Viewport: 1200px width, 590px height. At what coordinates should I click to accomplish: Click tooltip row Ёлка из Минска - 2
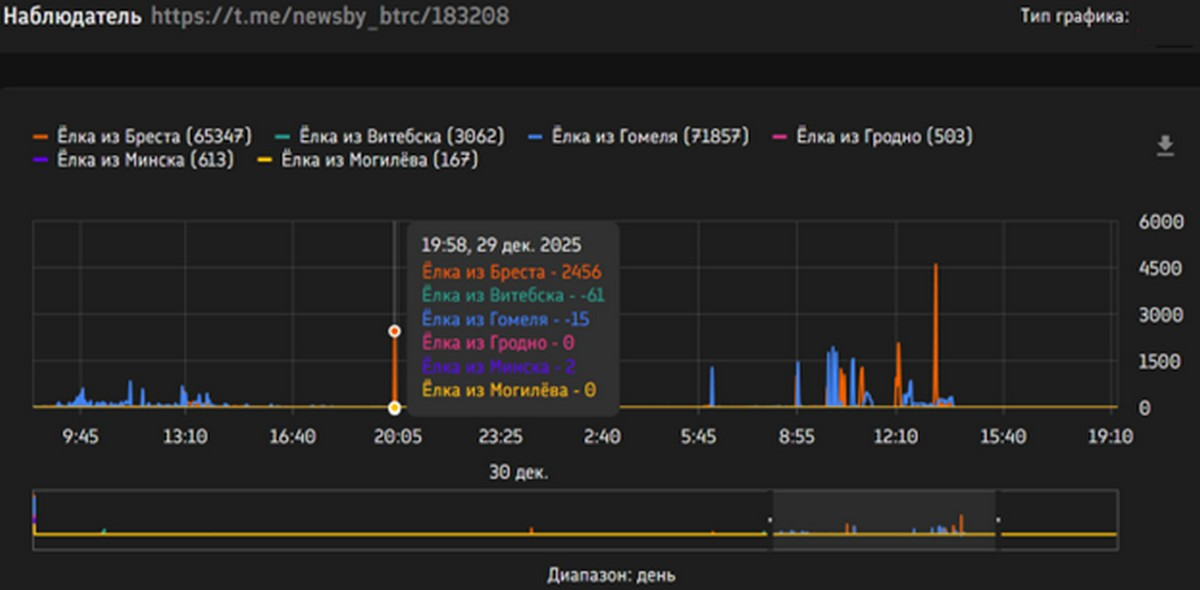[497, 366]
